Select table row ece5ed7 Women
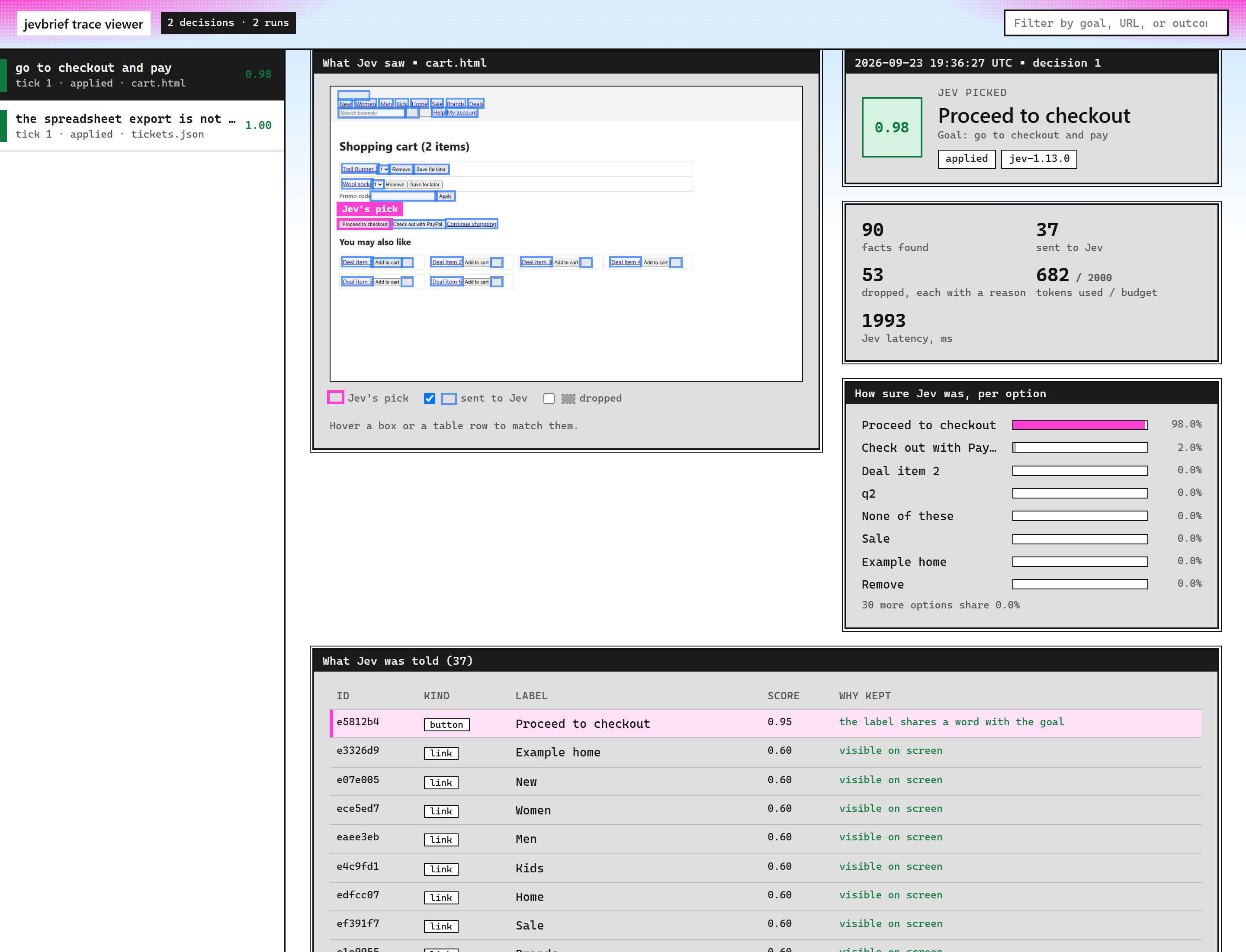1246x952 pixels. coord(766,810)
